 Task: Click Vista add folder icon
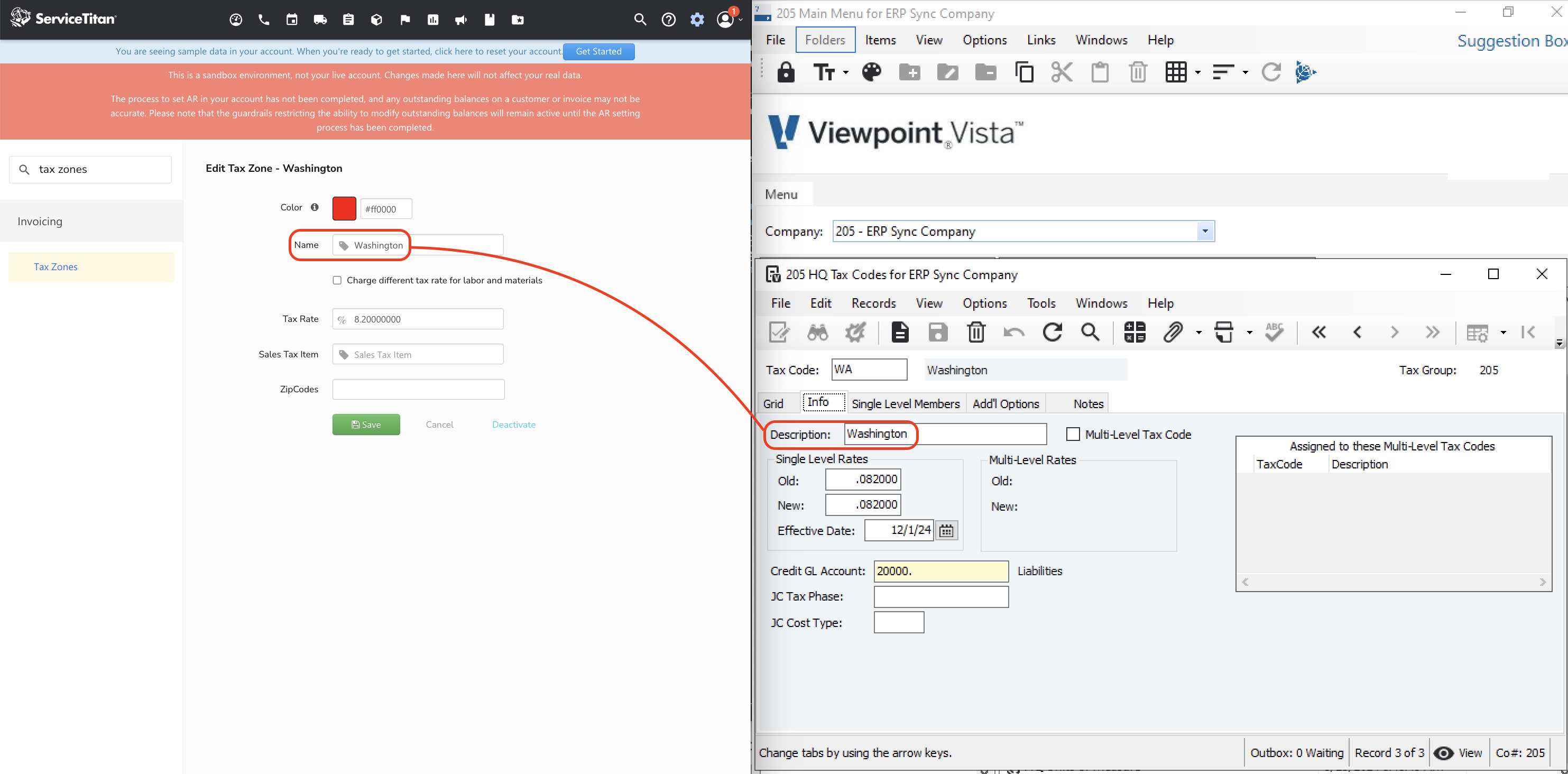(x=909, y=72)
